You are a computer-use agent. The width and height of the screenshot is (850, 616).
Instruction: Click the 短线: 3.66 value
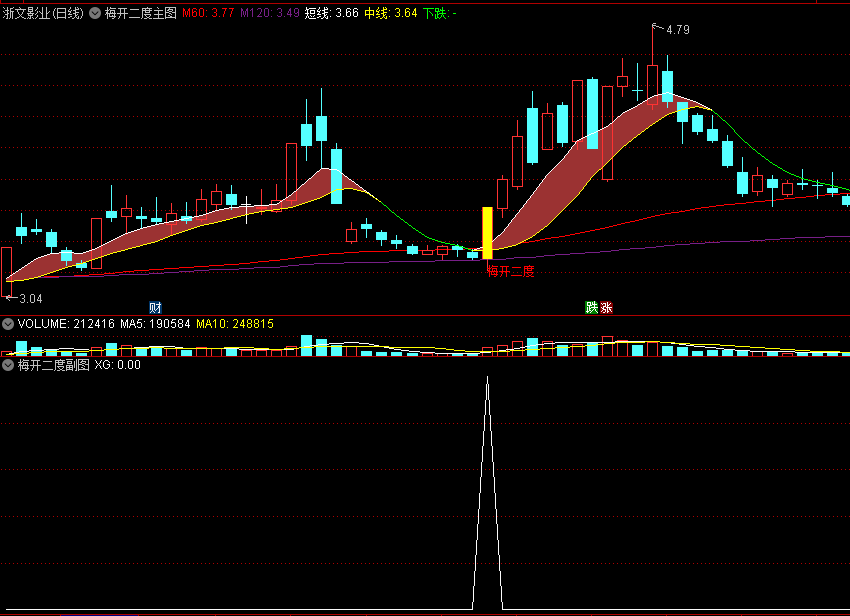pos(332,14)
